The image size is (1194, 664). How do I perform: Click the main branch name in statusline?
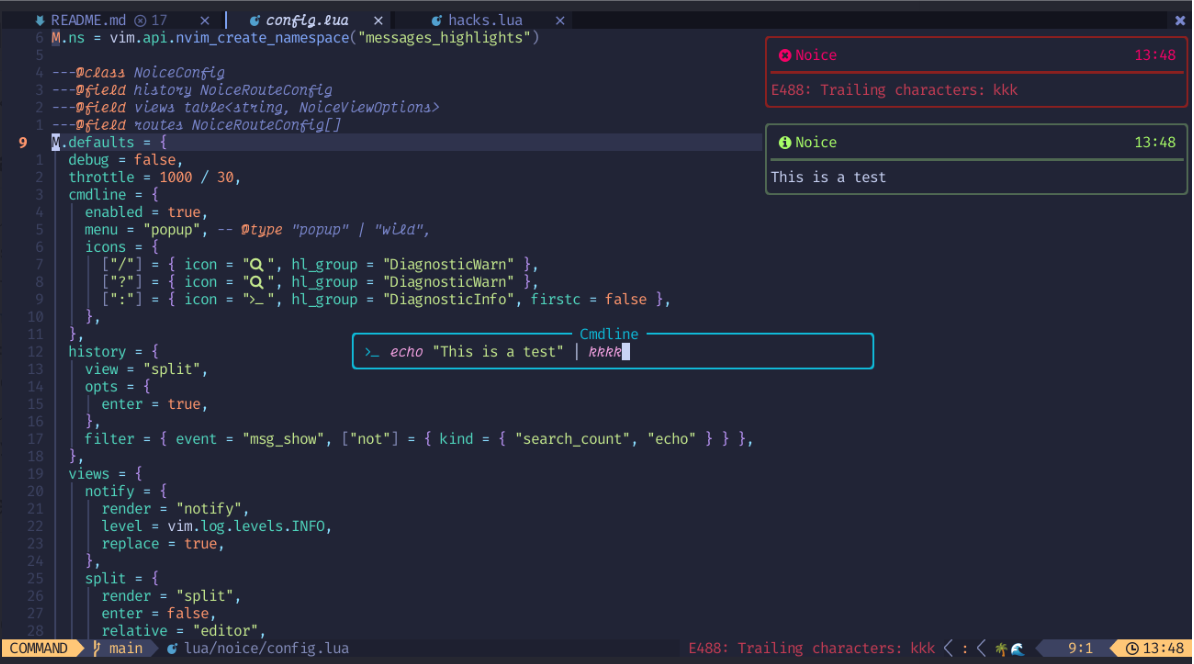pyautogui.click(x=126, y=648)
